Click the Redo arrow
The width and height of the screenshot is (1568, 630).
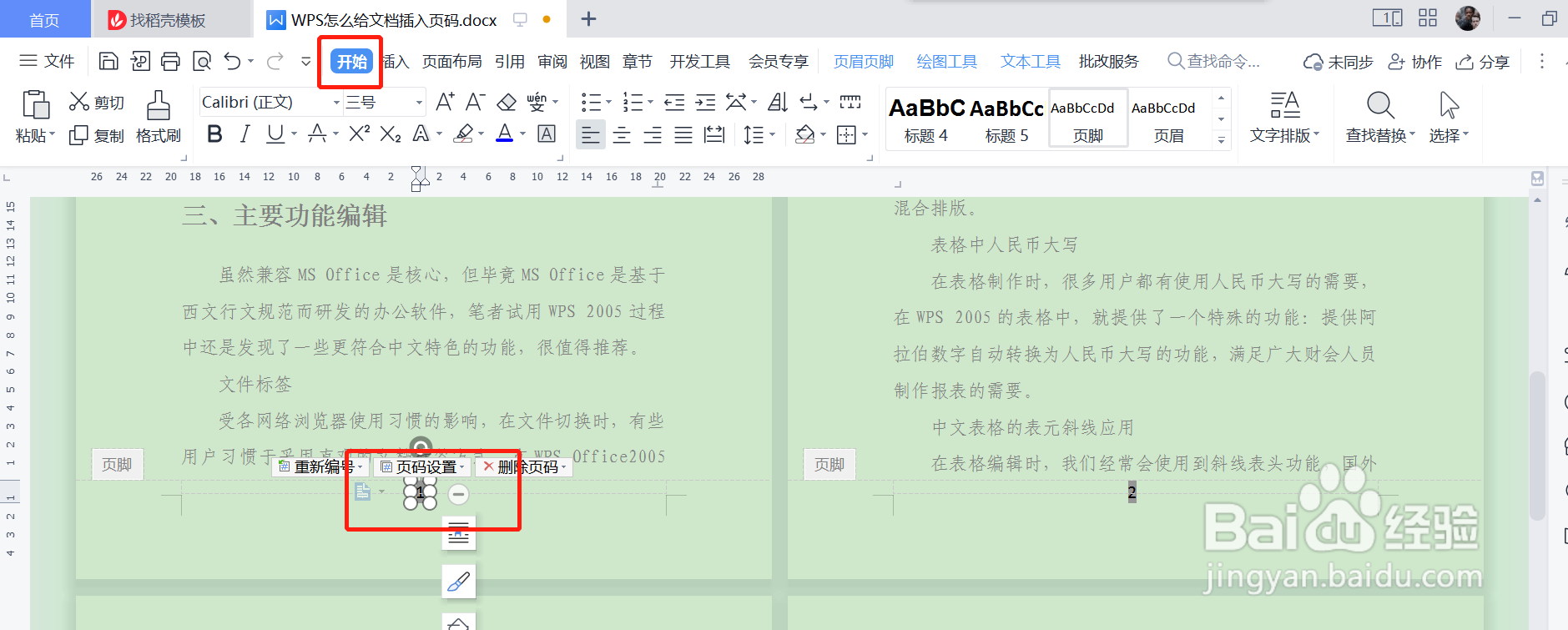pos(275,61)
